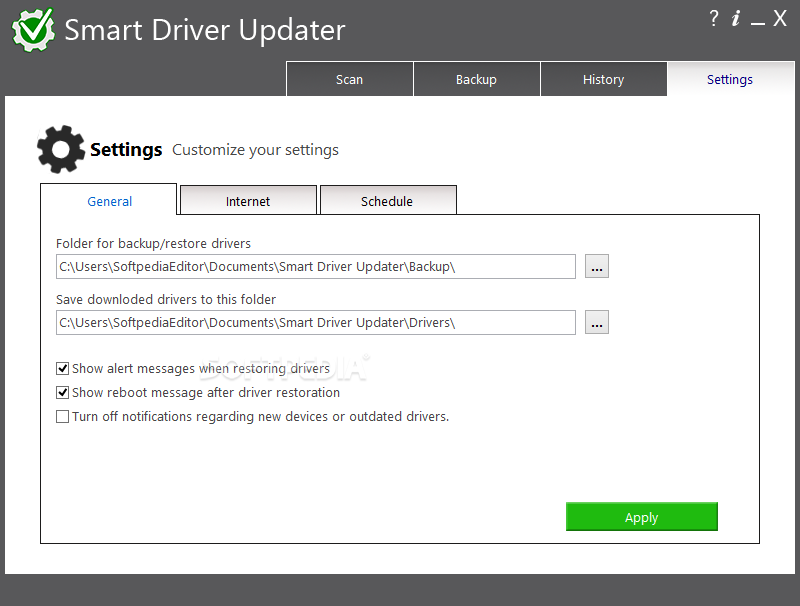Click the green Apply button
This screenshot has width=800, height=606.
[x=642, y=517]
